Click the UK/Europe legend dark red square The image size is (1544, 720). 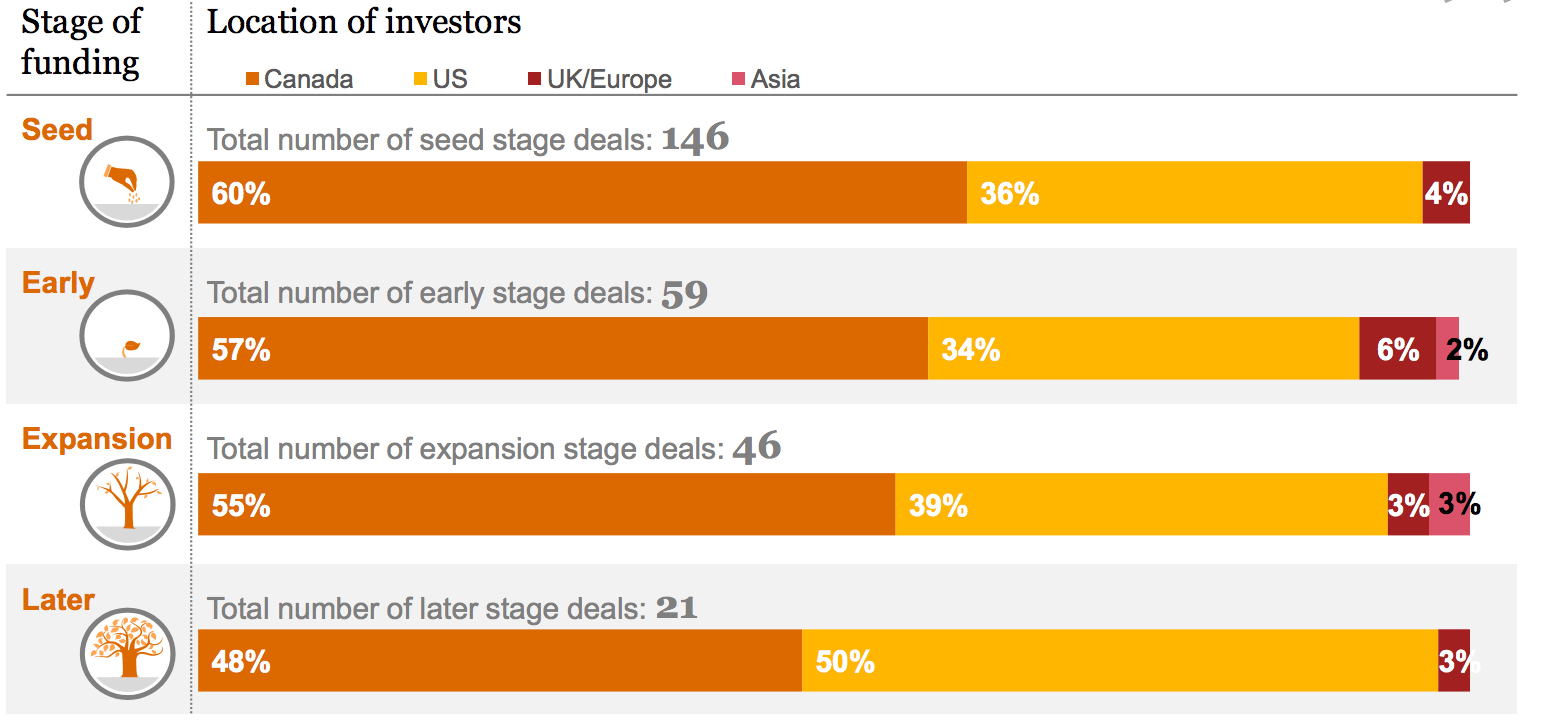pos(536,80)
